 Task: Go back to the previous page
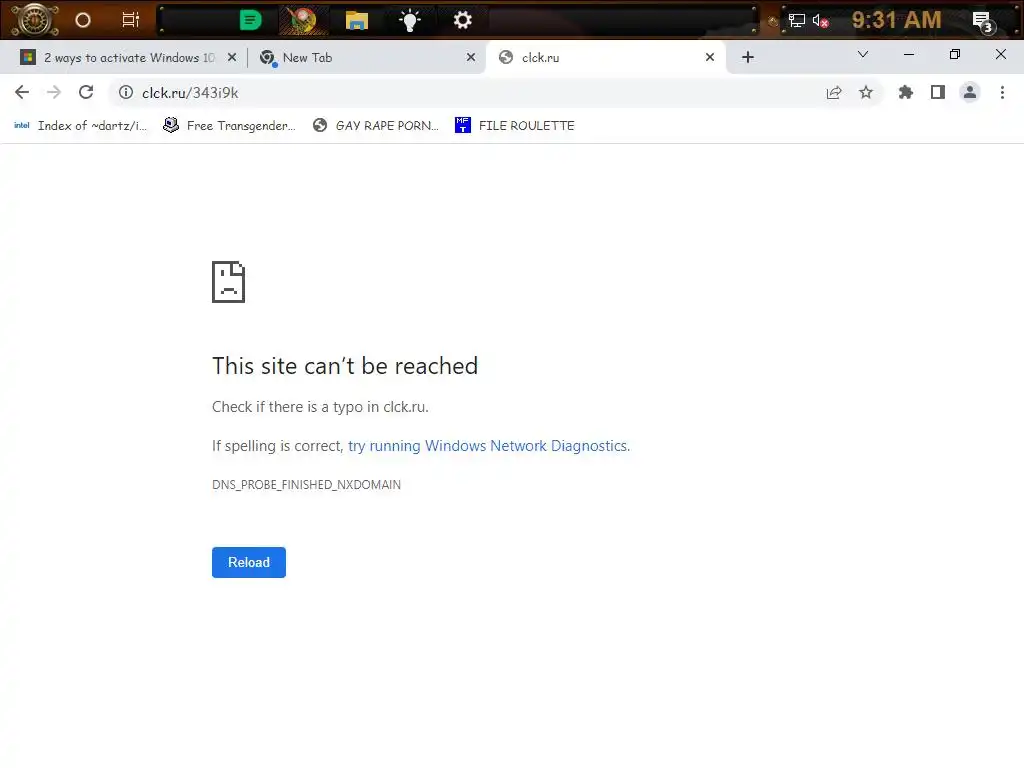point(22,93)
